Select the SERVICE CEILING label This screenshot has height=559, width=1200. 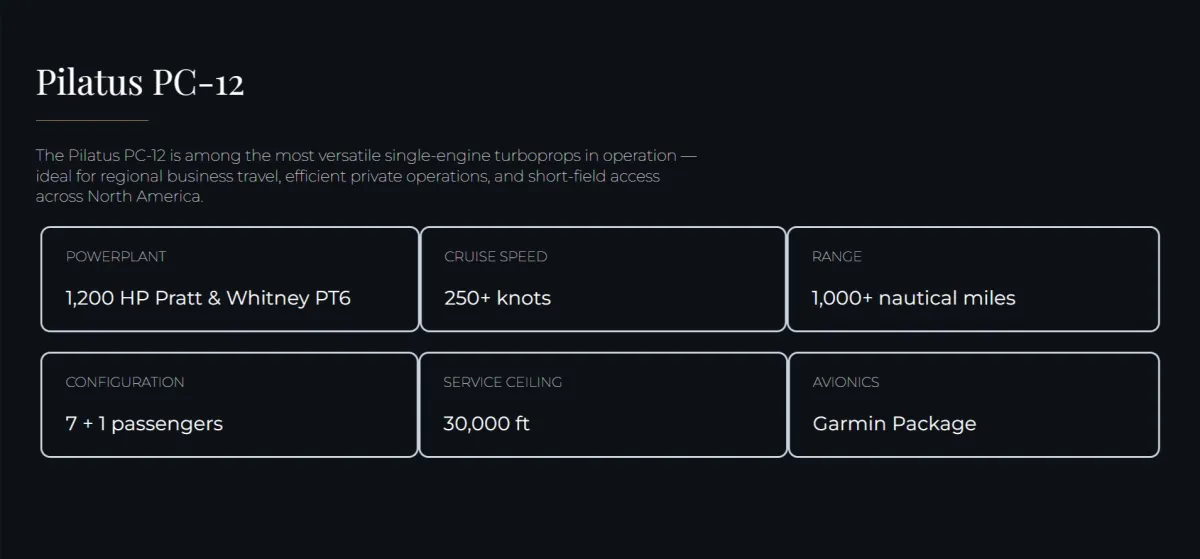[x=502, y=382]
